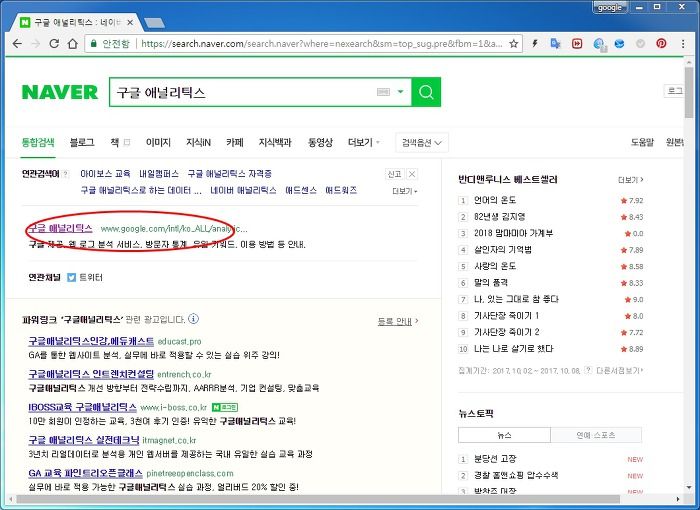Open GA 교육 파인트리오픈클래스 link
Viewport: 700px width, 510px height.
pos(85,473)
